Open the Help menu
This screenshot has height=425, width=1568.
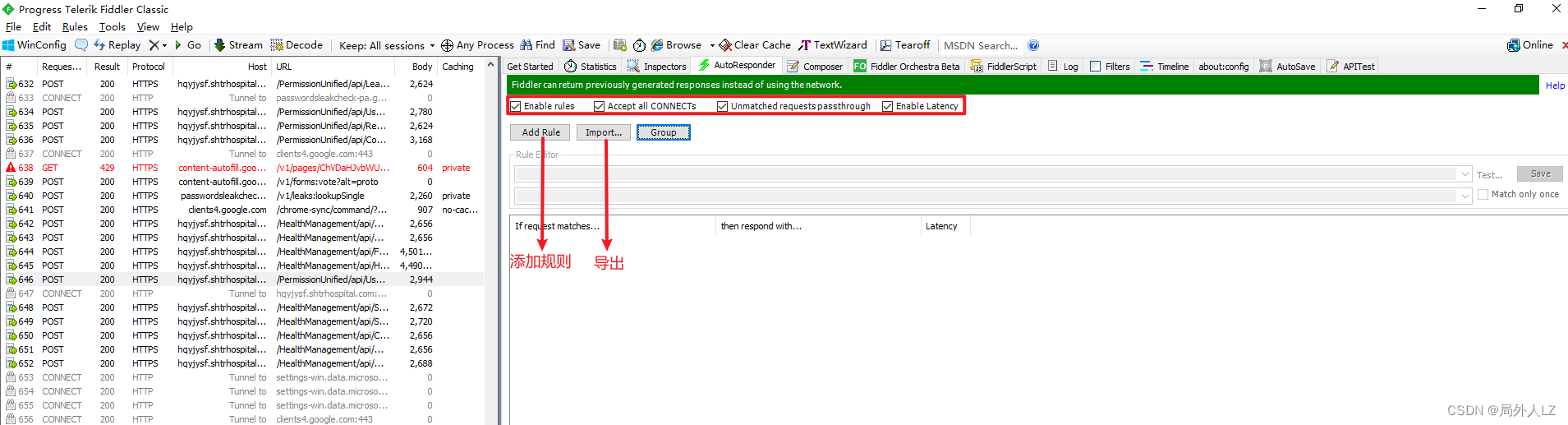point(182,27)
